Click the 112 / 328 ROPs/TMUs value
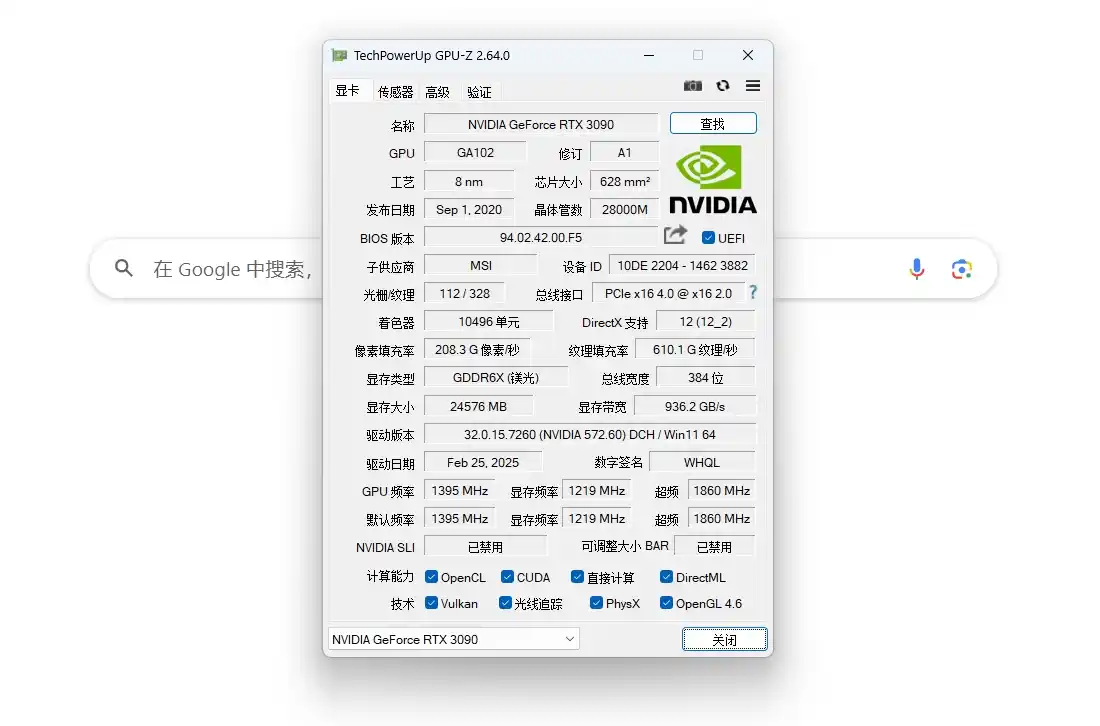 tap(464, 293)
